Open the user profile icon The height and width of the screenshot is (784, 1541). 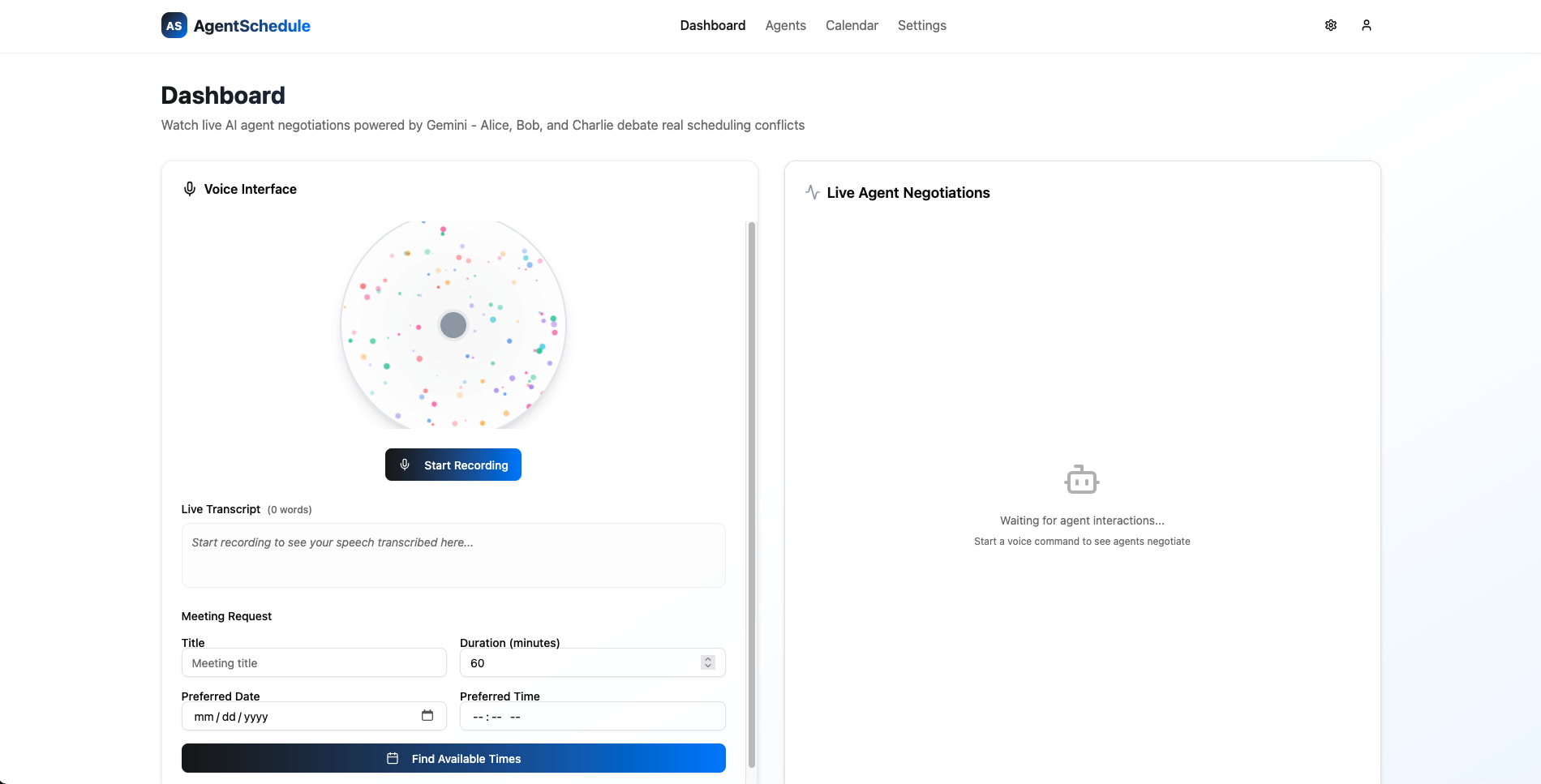1367,25
